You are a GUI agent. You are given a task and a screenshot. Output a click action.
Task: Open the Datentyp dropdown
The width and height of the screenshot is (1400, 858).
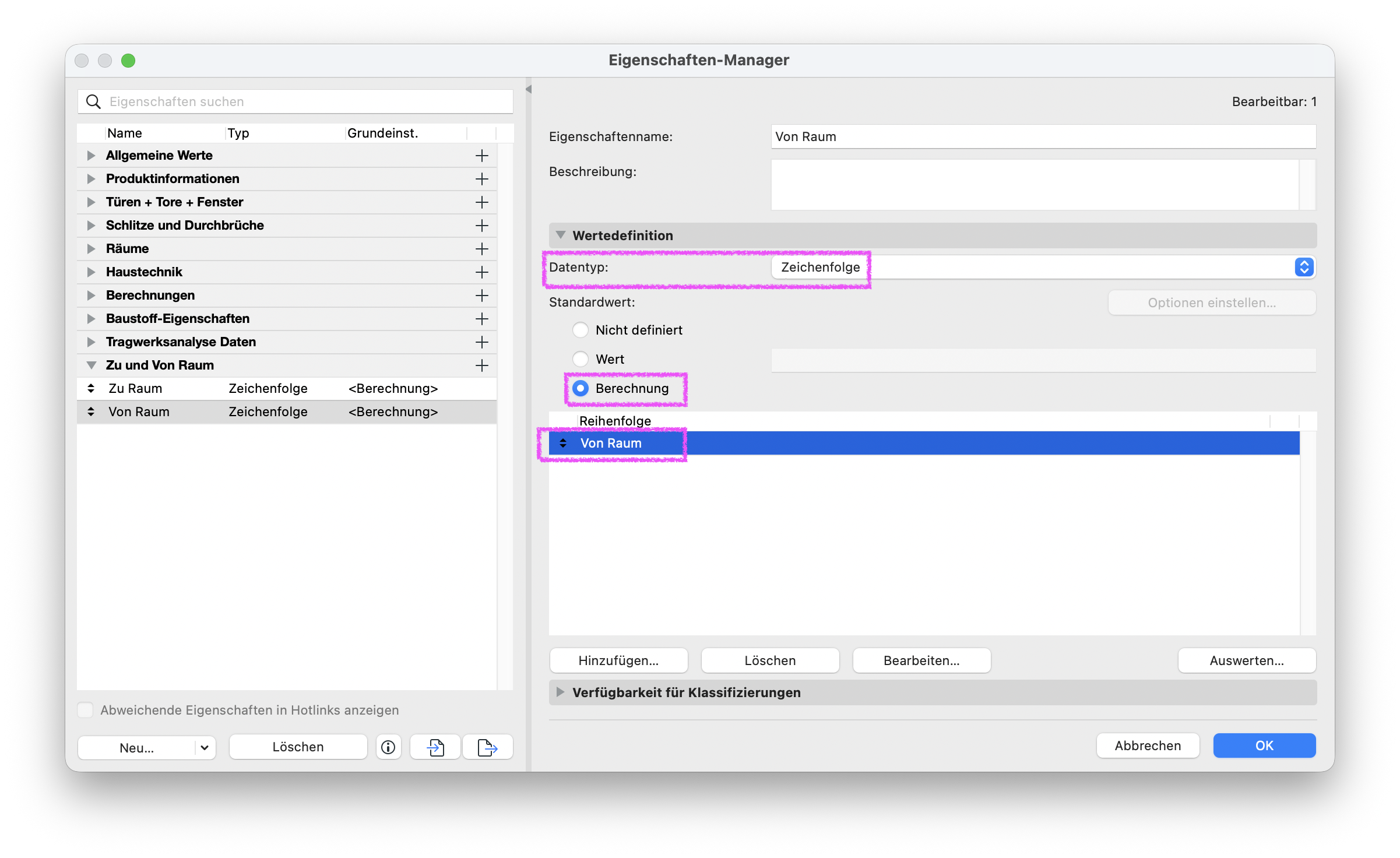(x=1043, y=267)
